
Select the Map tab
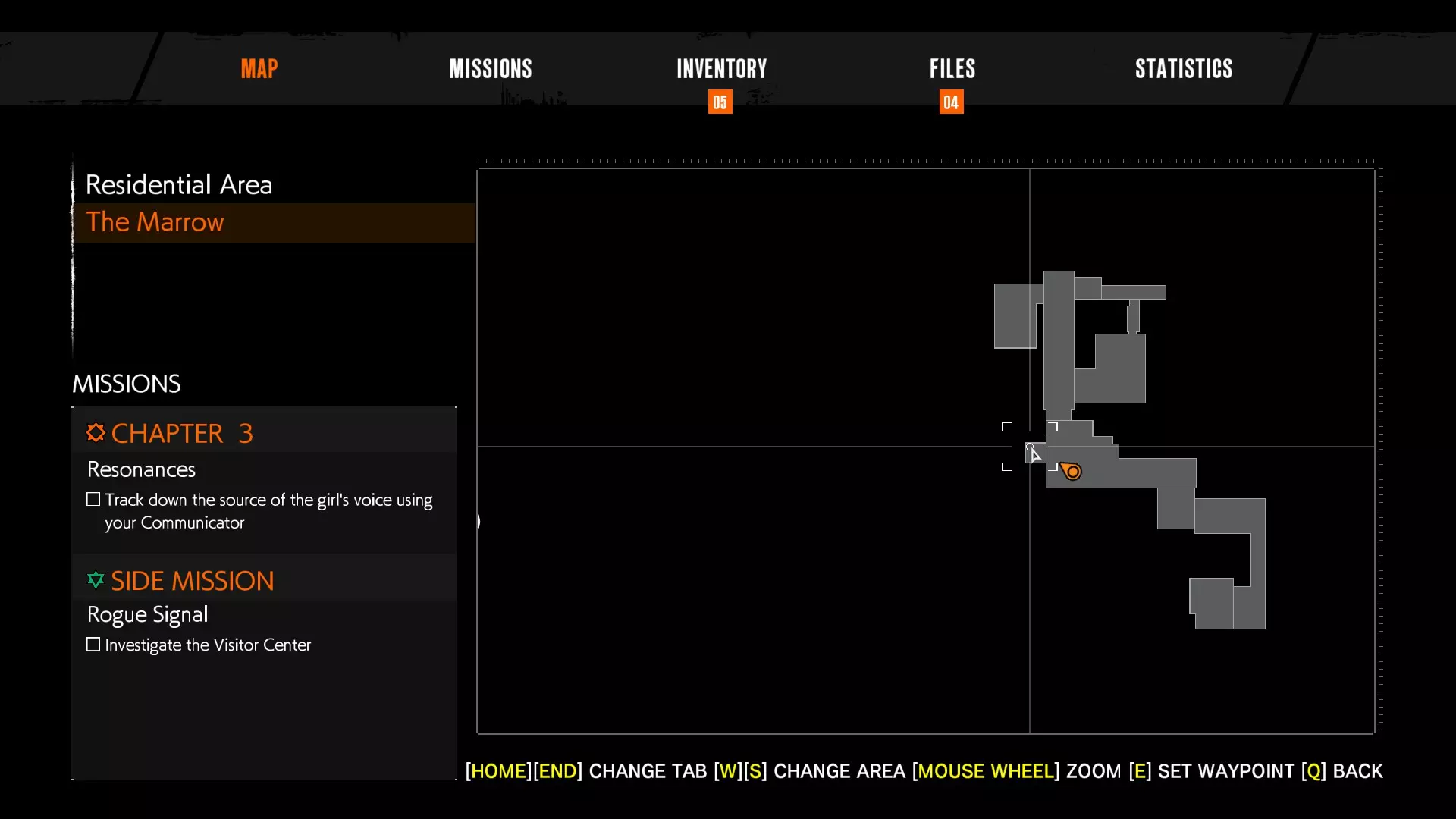259,69
